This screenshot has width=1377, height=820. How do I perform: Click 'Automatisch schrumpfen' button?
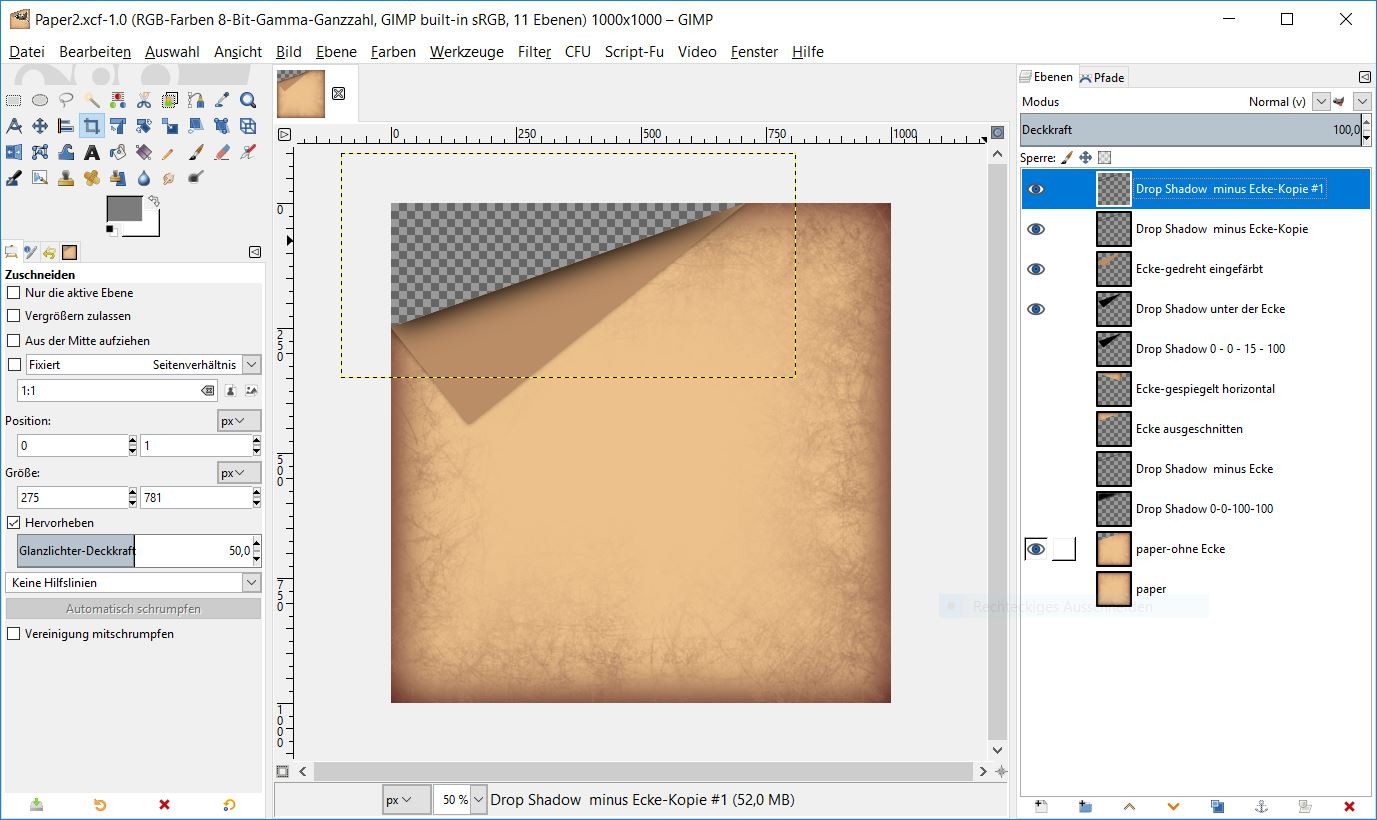point(133,608)
